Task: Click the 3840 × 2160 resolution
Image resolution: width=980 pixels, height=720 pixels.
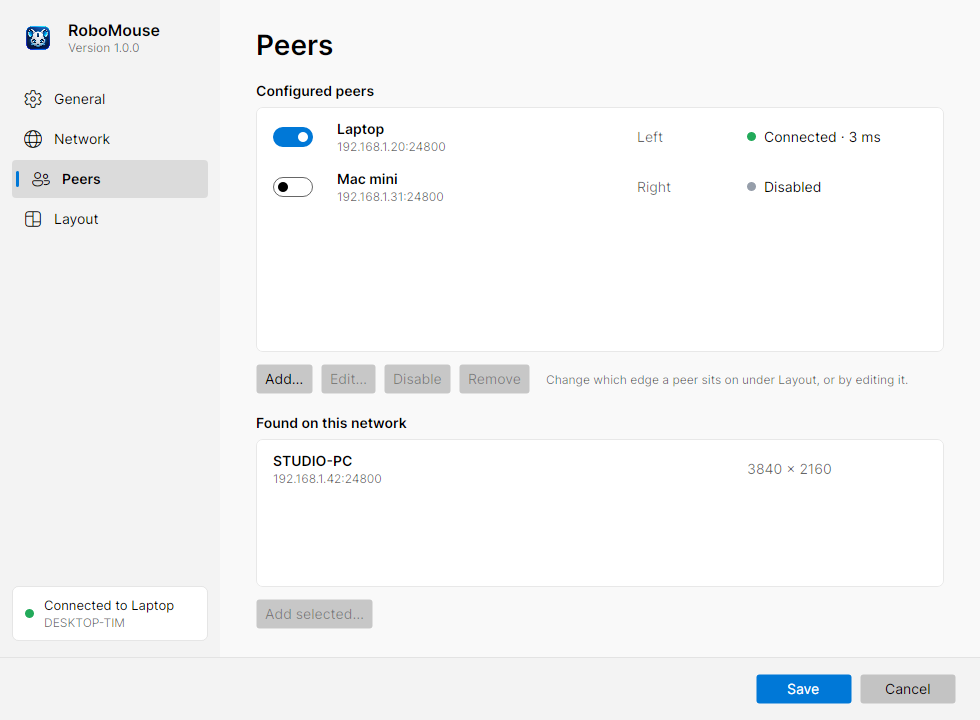Action: pos(789,469)
